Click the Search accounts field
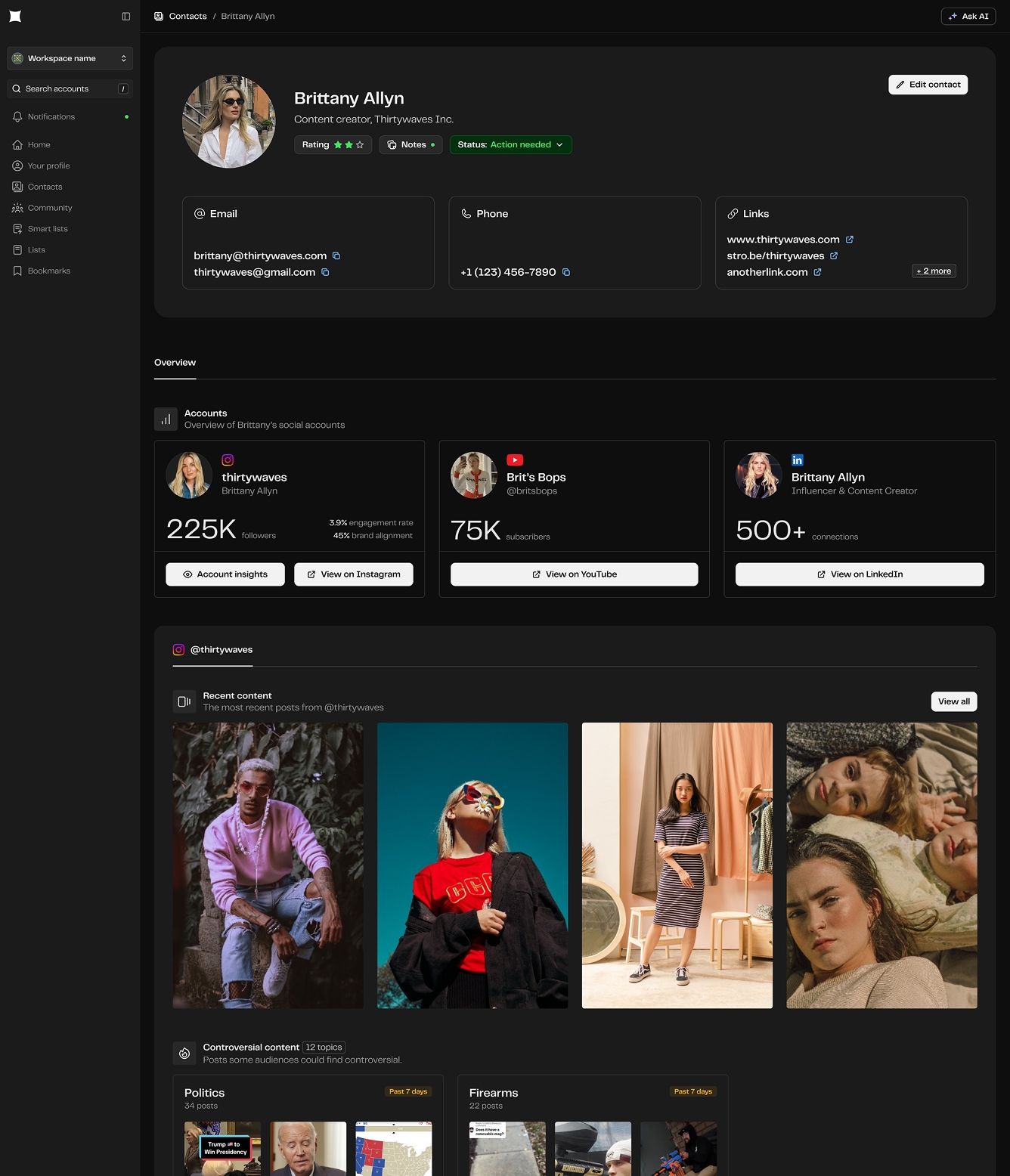The image size is (1010, 1176). (70, 89)
